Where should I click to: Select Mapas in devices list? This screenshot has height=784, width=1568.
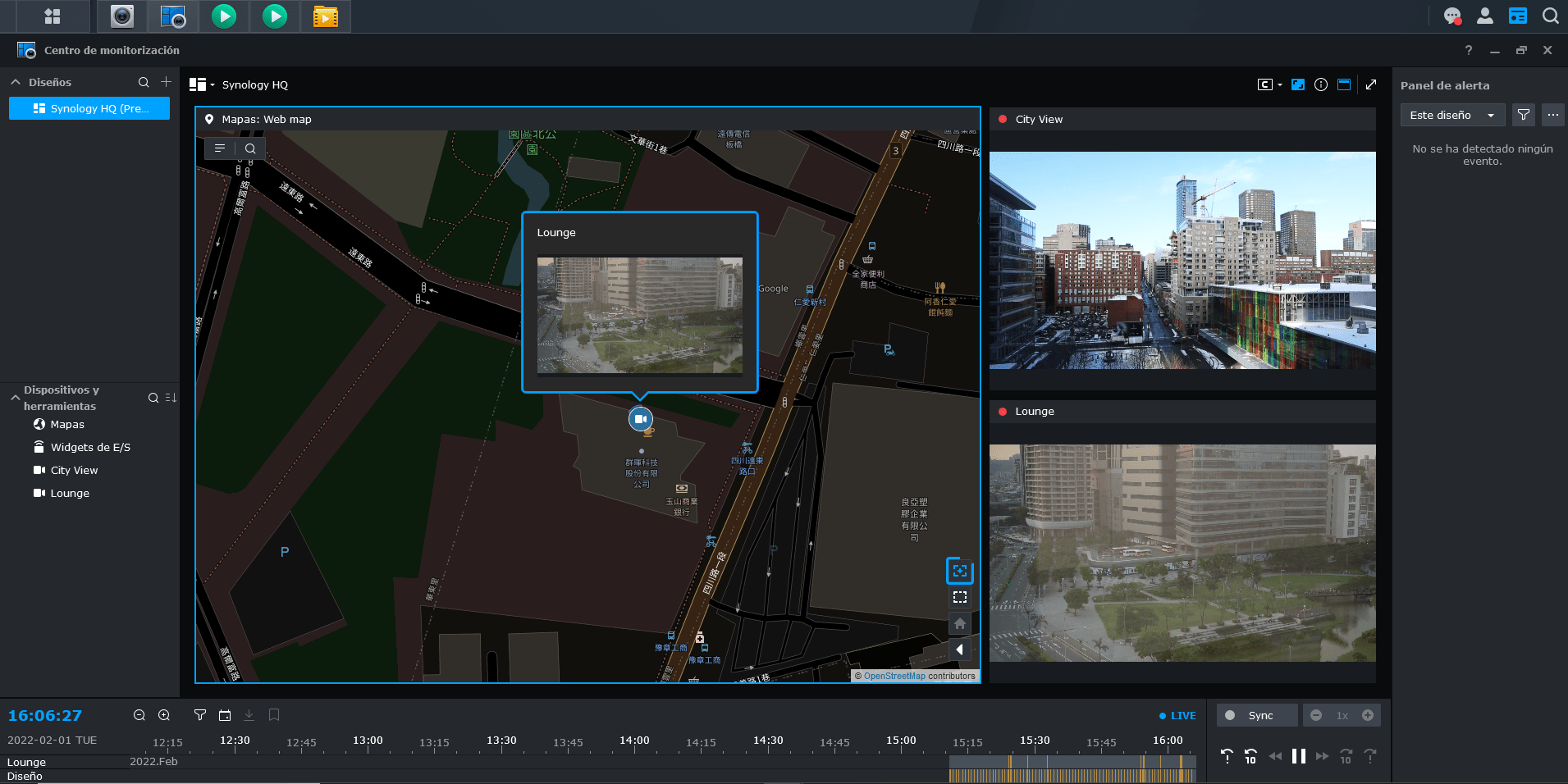click(67, 424)
